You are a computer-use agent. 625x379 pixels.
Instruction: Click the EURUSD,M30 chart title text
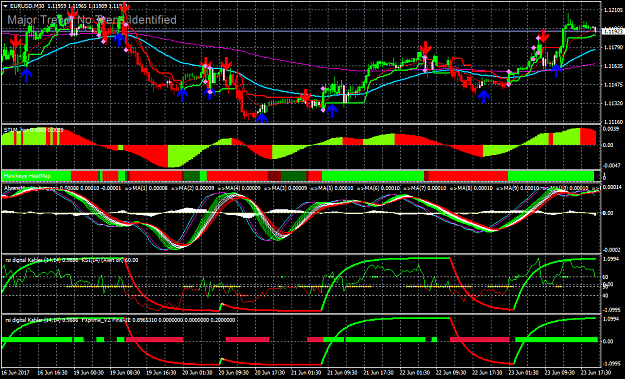click(x=27, y=6)
